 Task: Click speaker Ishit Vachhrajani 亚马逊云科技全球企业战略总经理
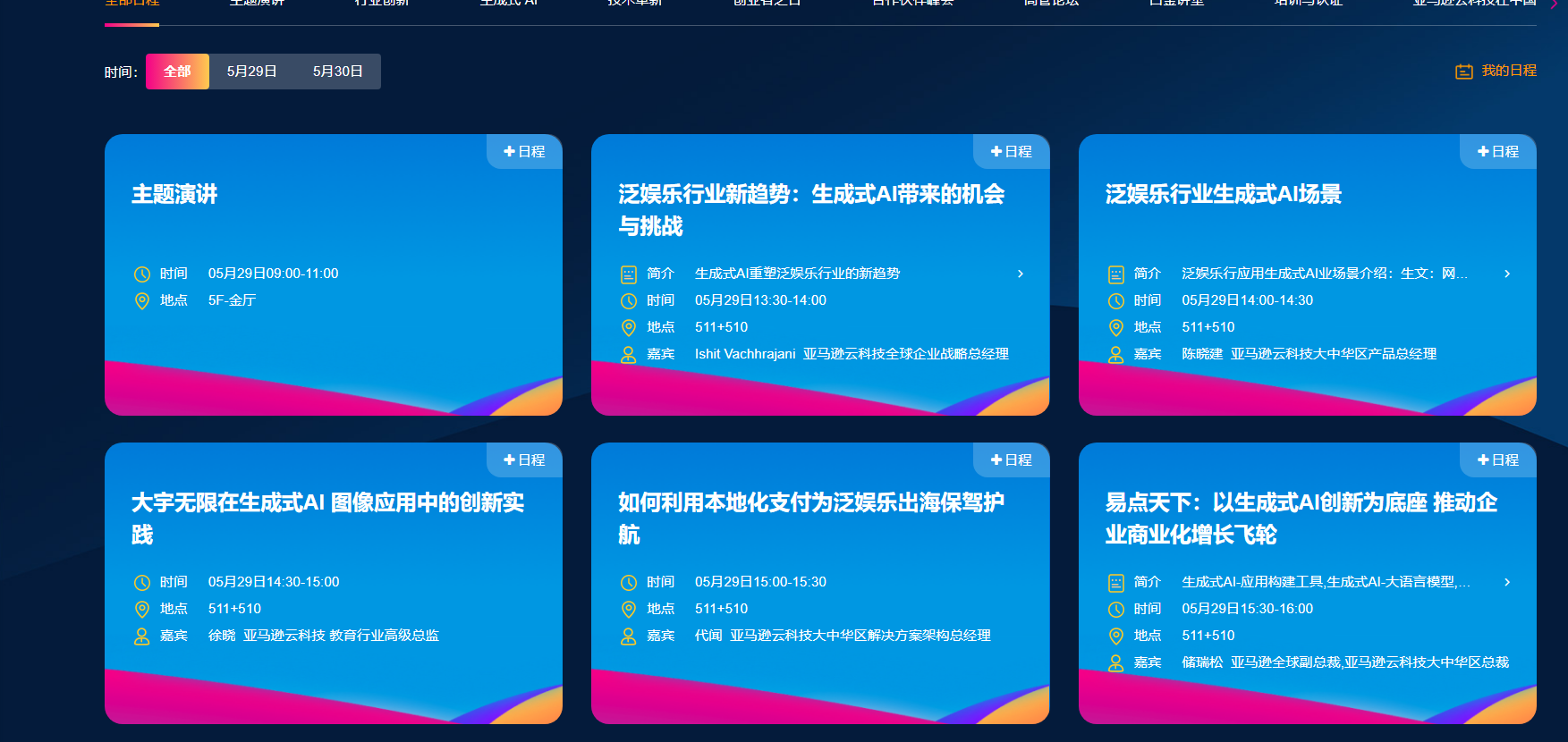click(852, 354)
